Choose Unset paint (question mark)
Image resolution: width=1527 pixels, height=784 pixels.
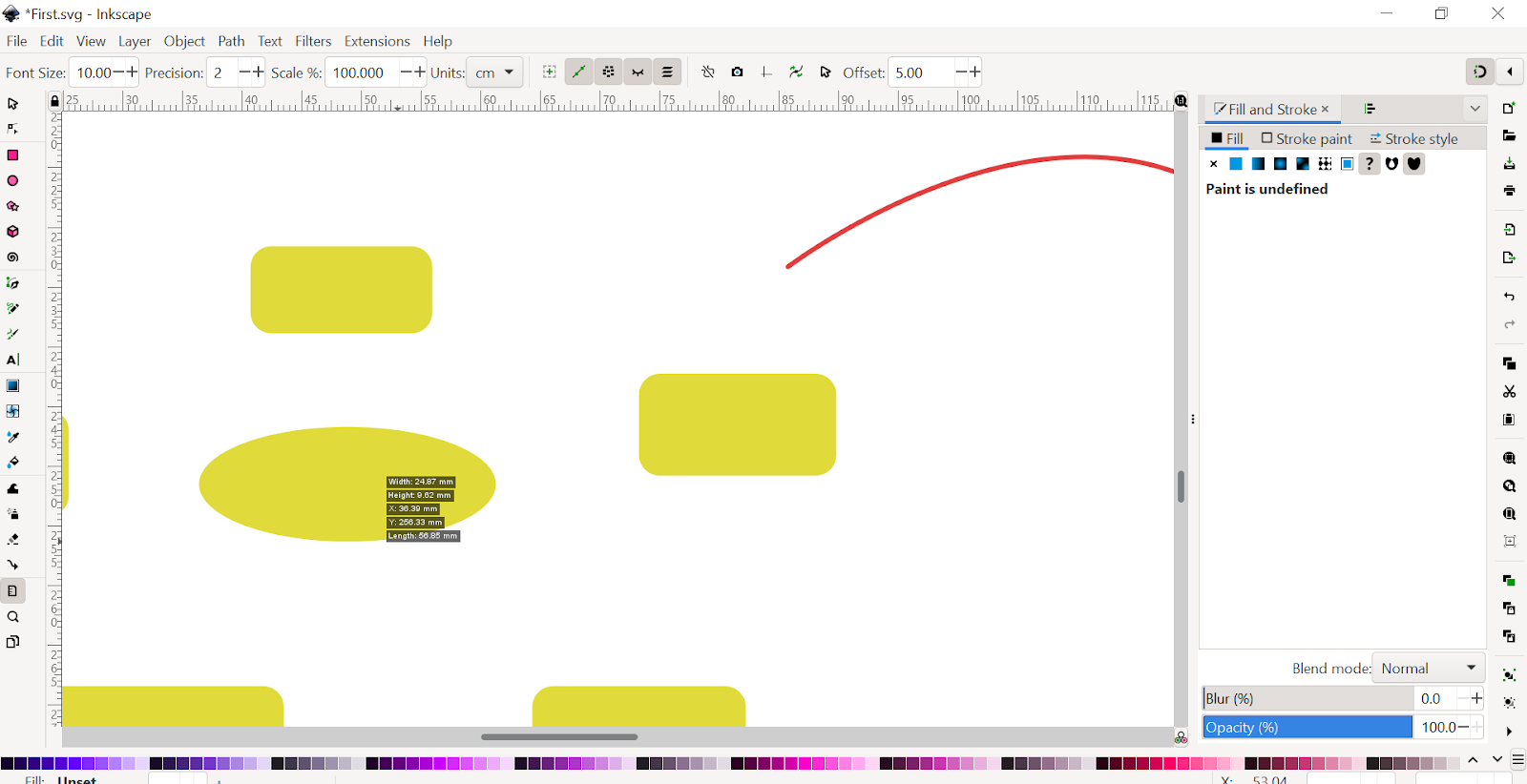pos(1370,164)
